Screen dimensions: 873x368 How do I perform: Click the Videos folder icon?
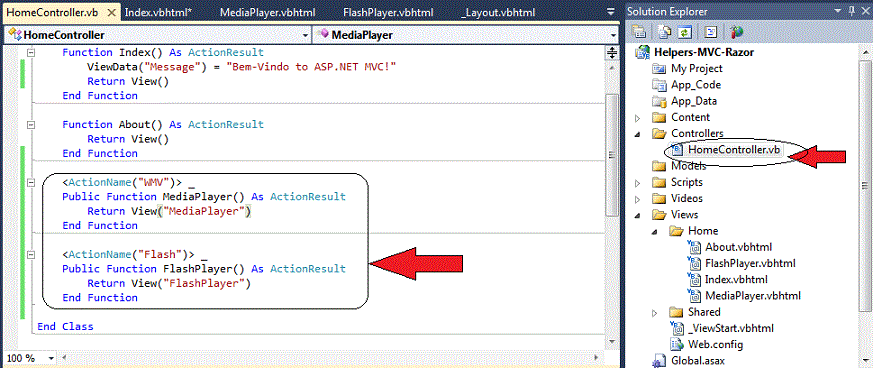(x=660, y=199)
